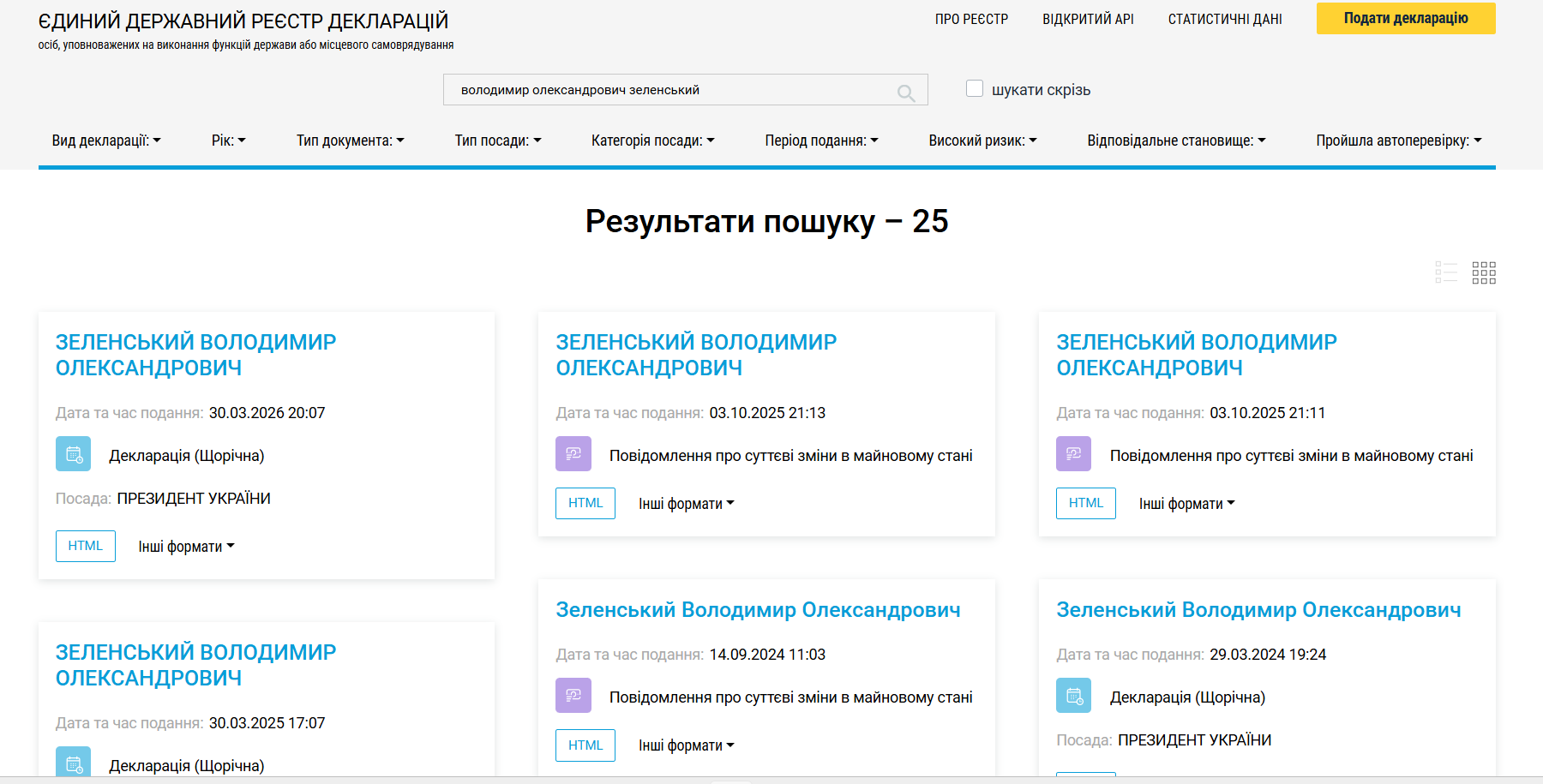
Task: Click the purple property change notification icon dated 03.10.2025 21:13
Action: (x=573, y=454)
